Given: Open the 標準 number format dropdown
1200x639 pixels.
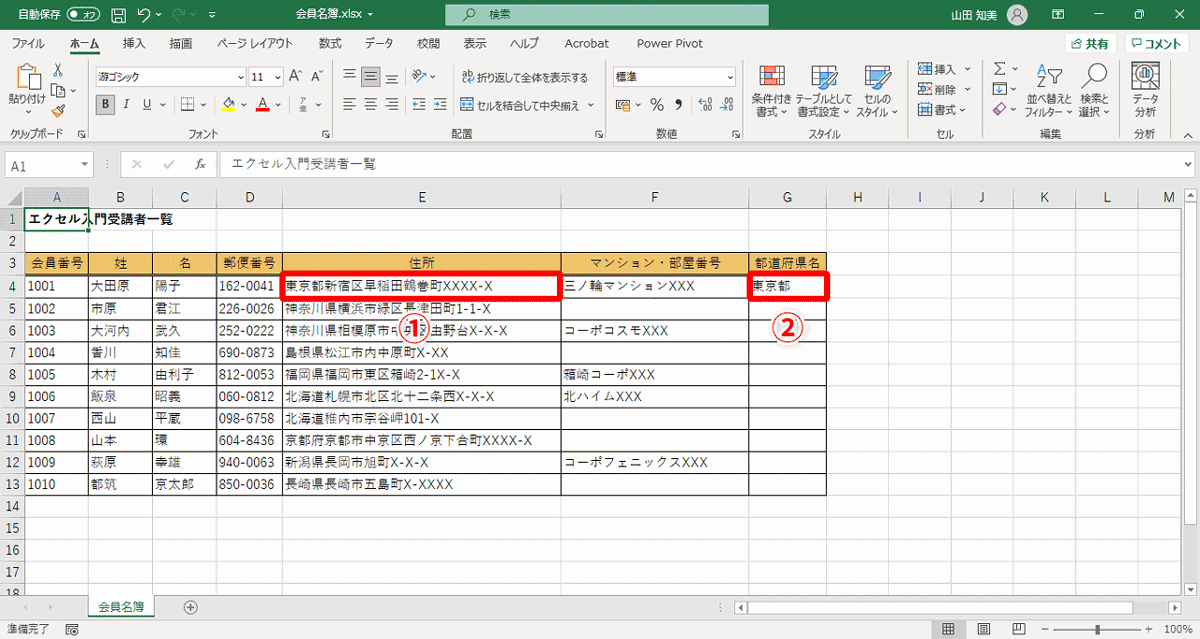Looking at the screenshot, I should 729,77.
